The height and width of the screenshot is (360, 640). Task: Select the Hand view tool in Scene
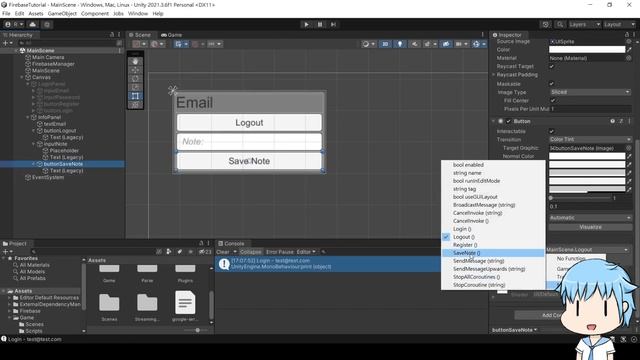135,61
